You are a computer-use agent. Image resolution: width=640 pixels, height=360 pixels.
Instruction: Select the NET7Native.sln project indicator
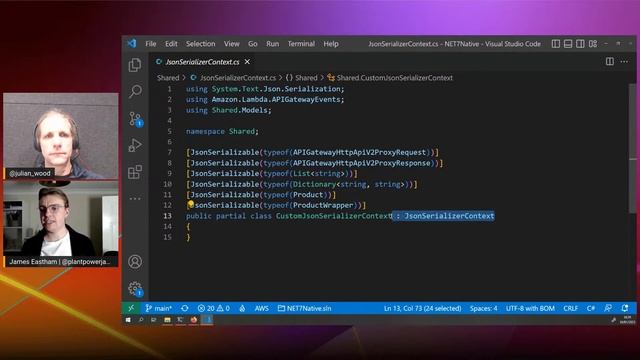(x=304, y=308)
